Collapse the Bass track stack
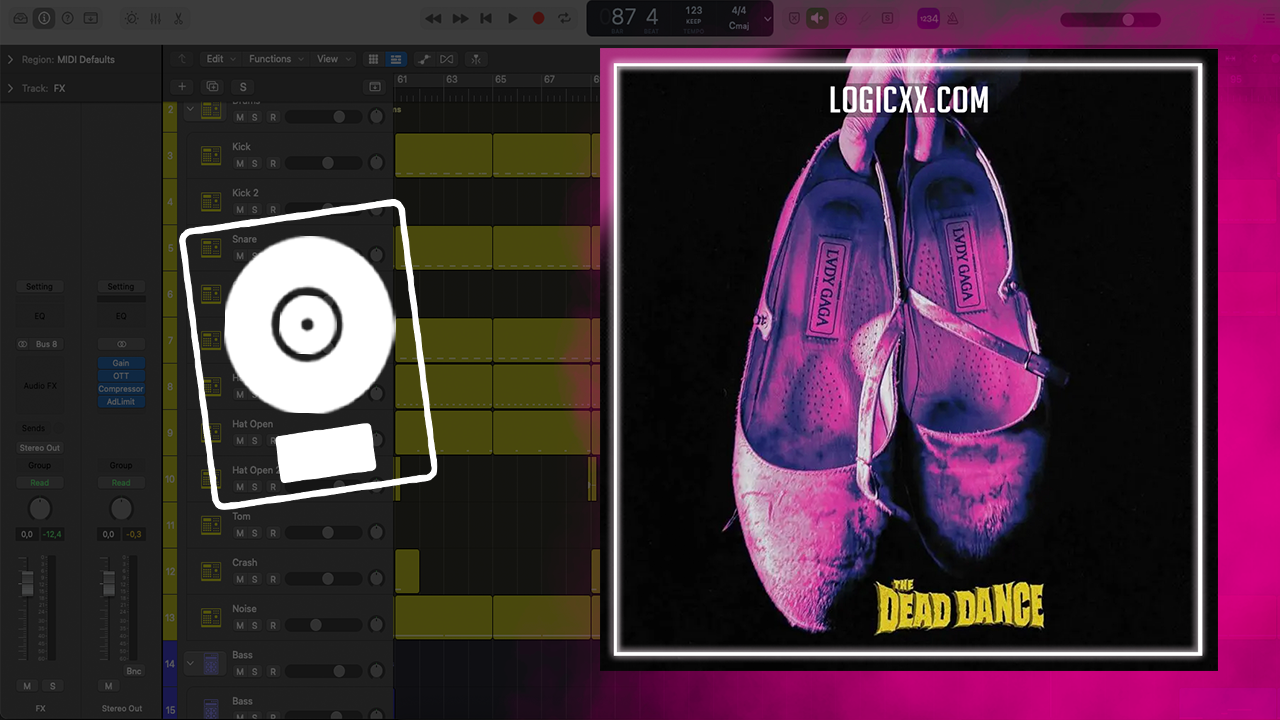This screenshot has width=1280, height=720. click(x=190, y=662)
